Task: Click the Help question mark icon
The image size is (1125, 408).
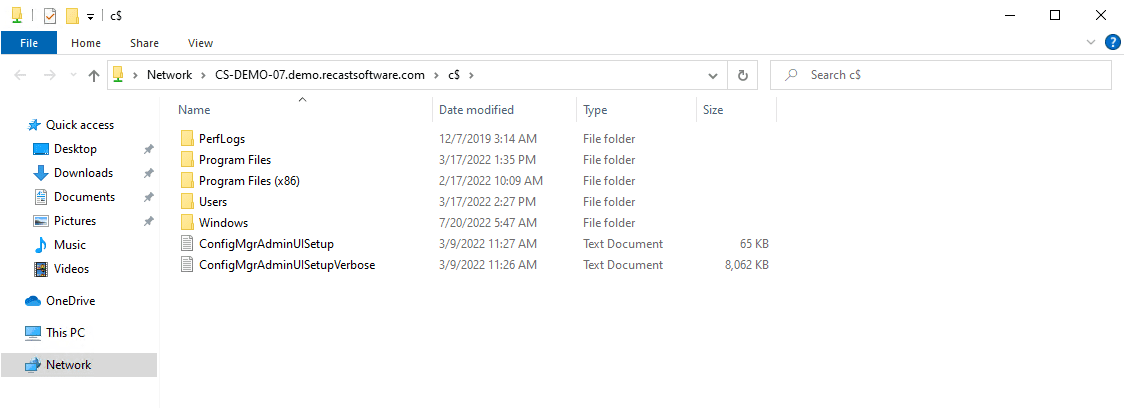Action: click(1112, 43)
